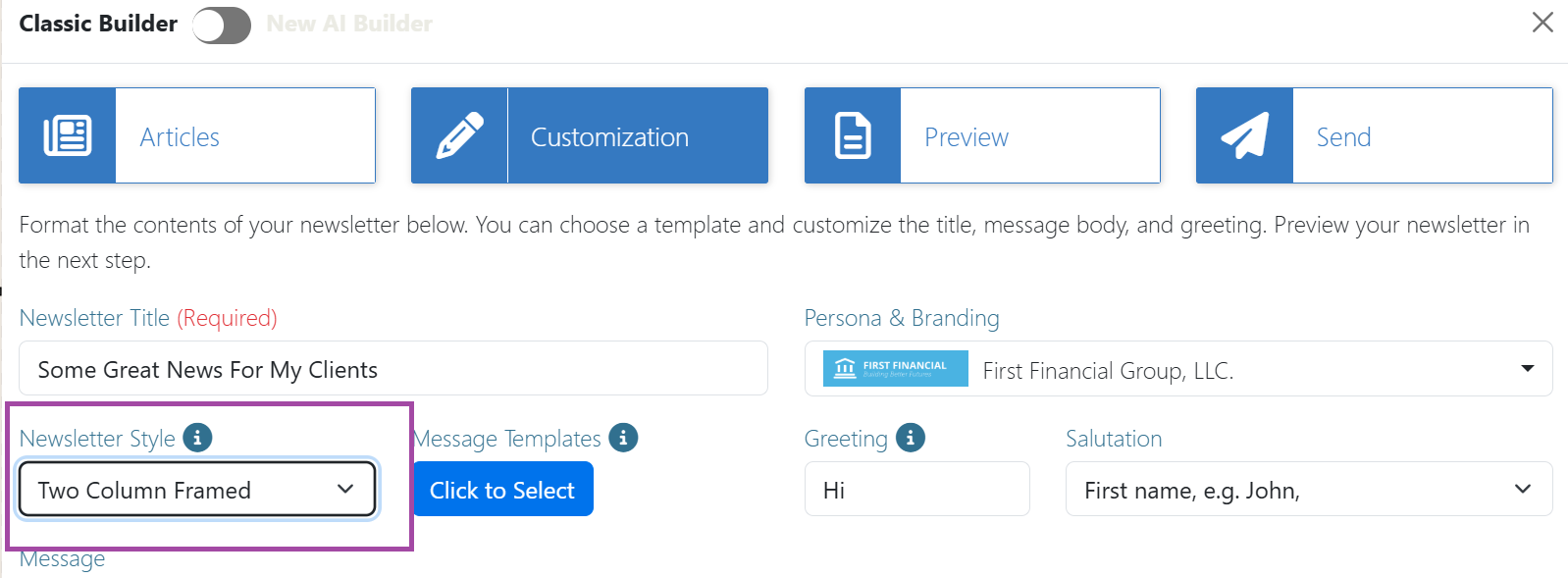Click the Send paper plane icon
The height and width of the screenshot is (578, 1568).
click(x=1245, y=135)
